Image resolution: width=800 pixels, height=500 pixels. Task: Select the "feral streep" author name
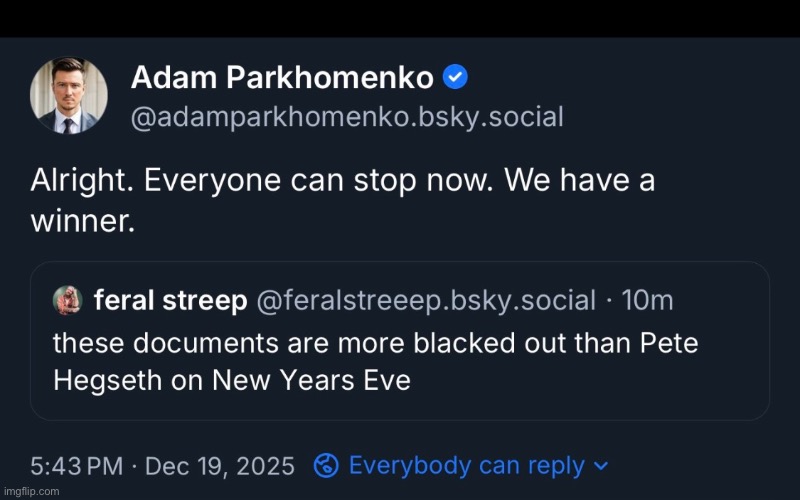170,299
